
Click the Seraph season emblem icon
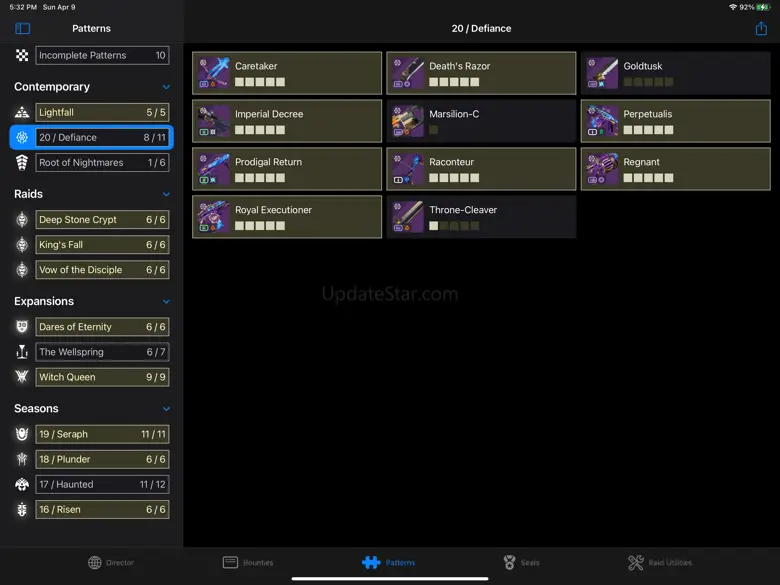22,434
